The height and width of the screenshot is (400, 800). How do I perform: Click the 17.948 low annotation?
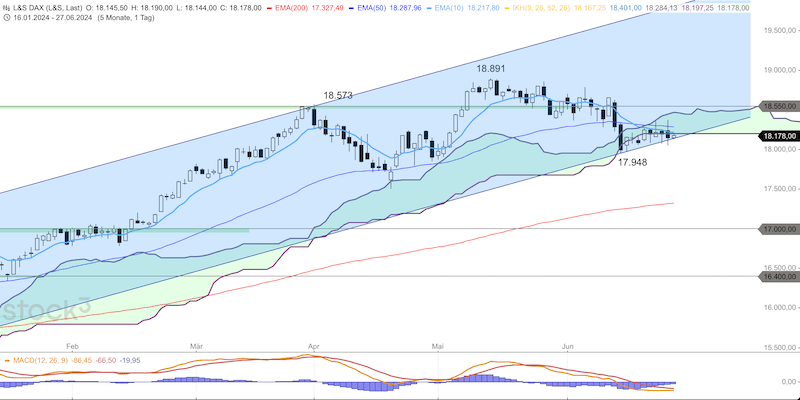(633, 162)
